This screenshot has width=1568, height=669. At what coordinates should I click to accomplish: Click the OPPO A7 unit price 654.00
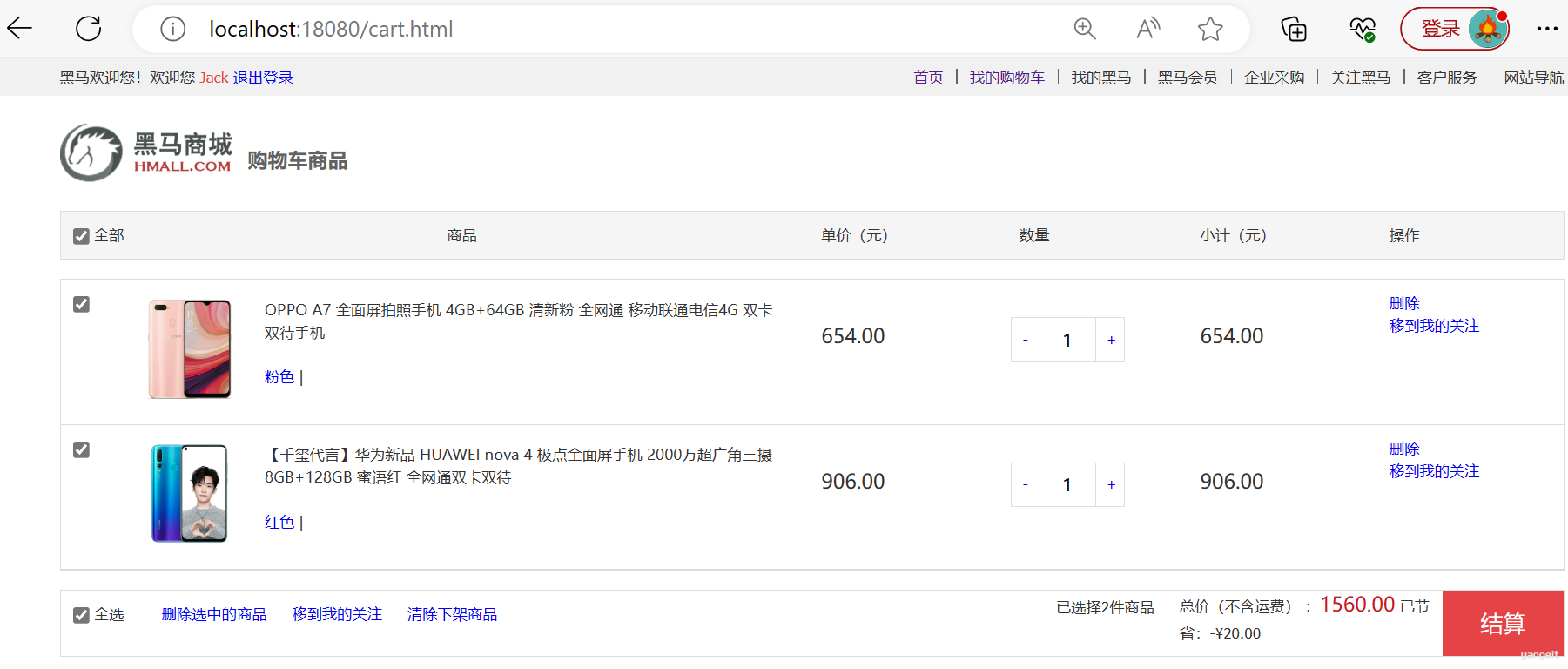pyautogui.click(x=853, y=336)
